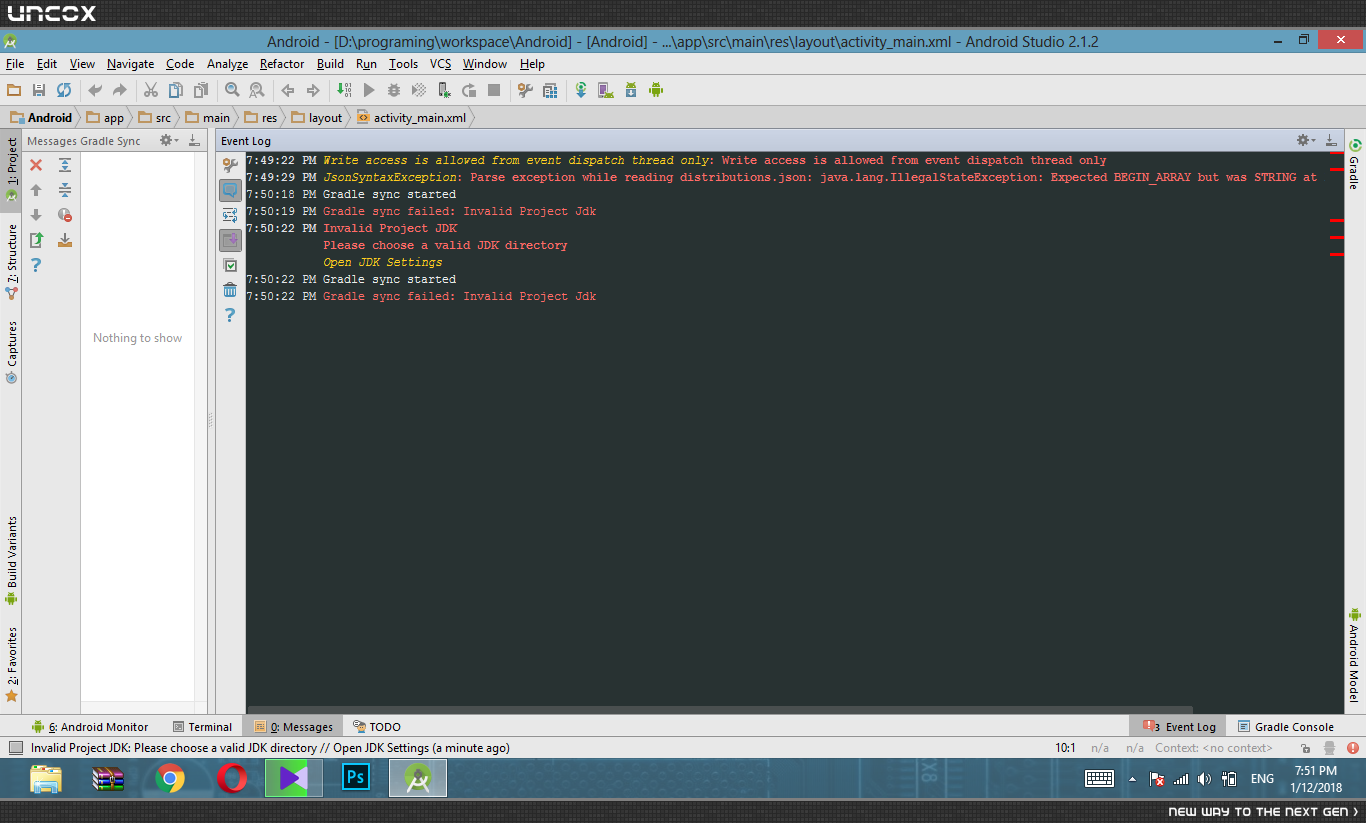Hide the Messages panel with its hide icon
This screenshot has height=823, width=1366.
(x=194, y=141)
